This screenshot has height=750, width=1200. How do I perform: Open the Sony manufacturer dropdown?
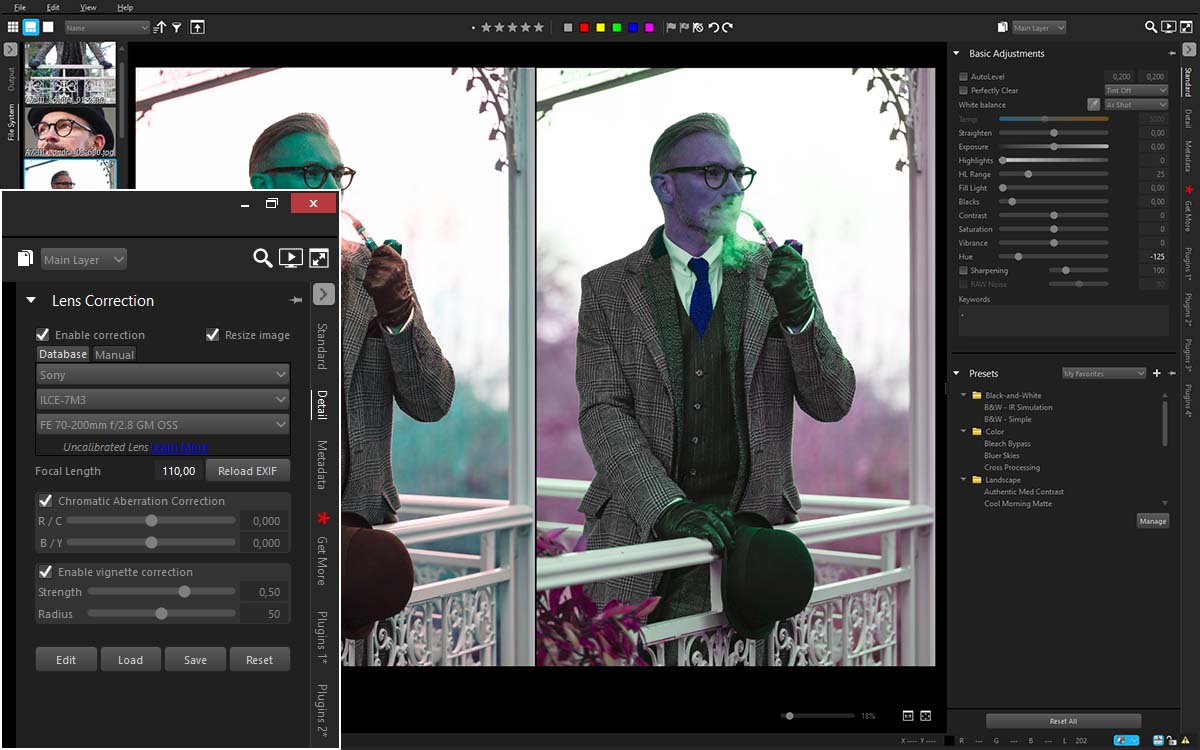[x=162, y=375]
